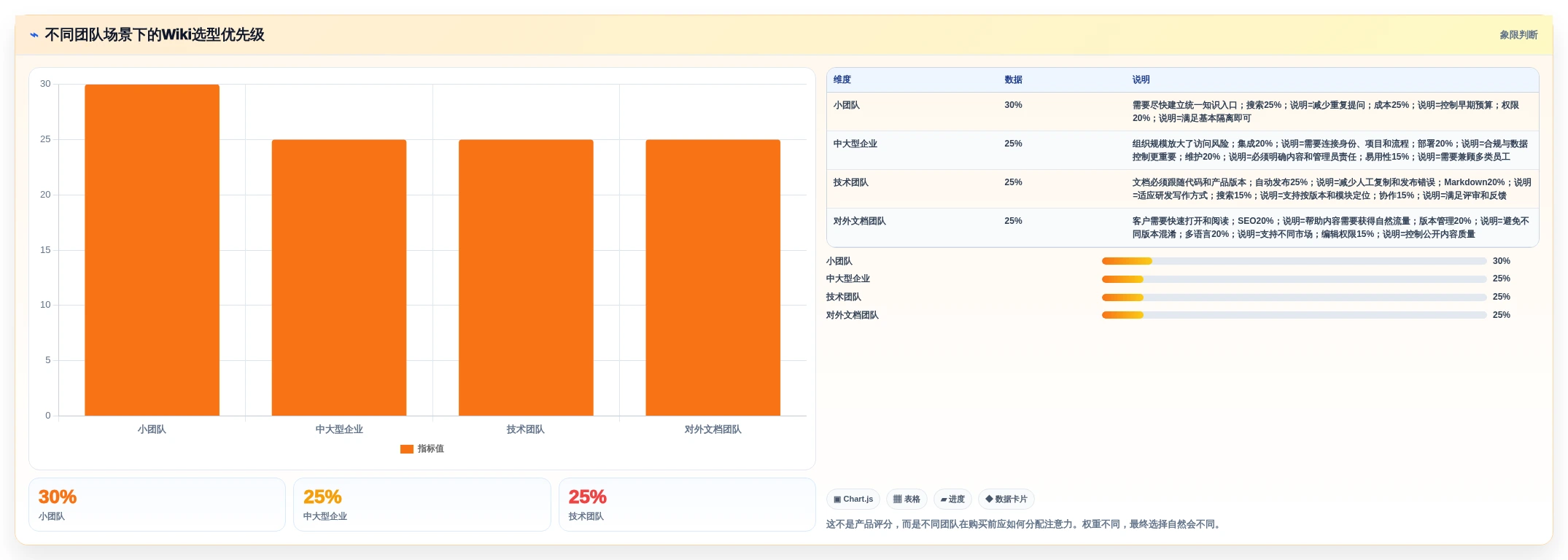Click the 维度 column header
The width and height of the screenshot is (1568, 560).
point(842,79)
